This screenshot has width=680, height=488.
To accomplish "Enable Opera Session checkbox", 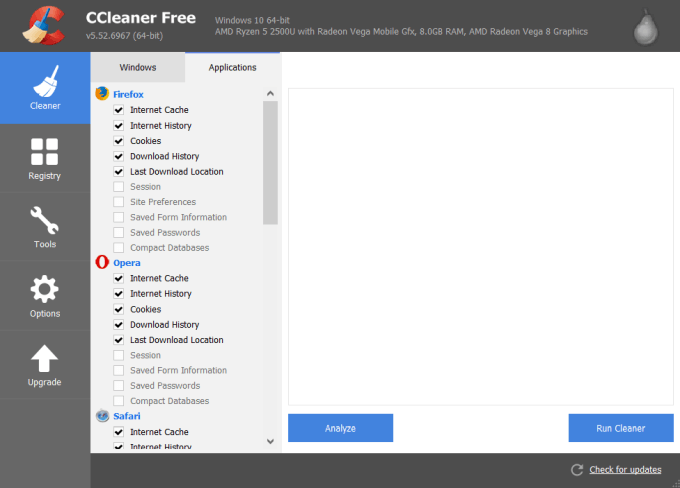I will point(119,355).
